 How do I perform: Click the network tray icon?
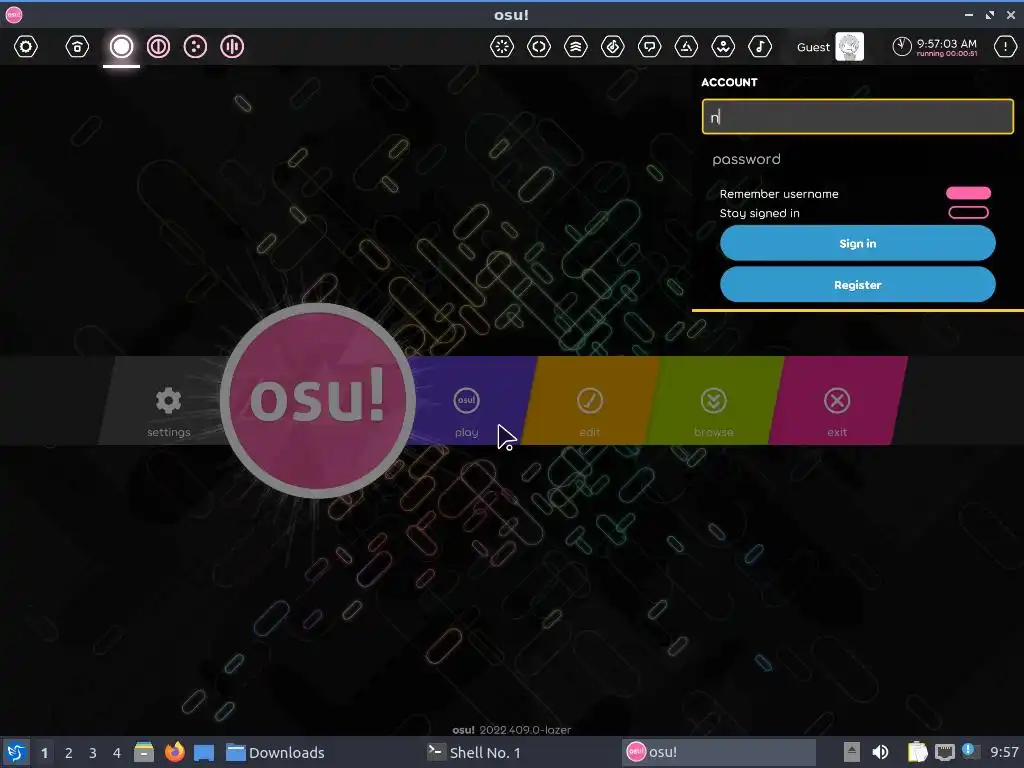click(944, 753)
